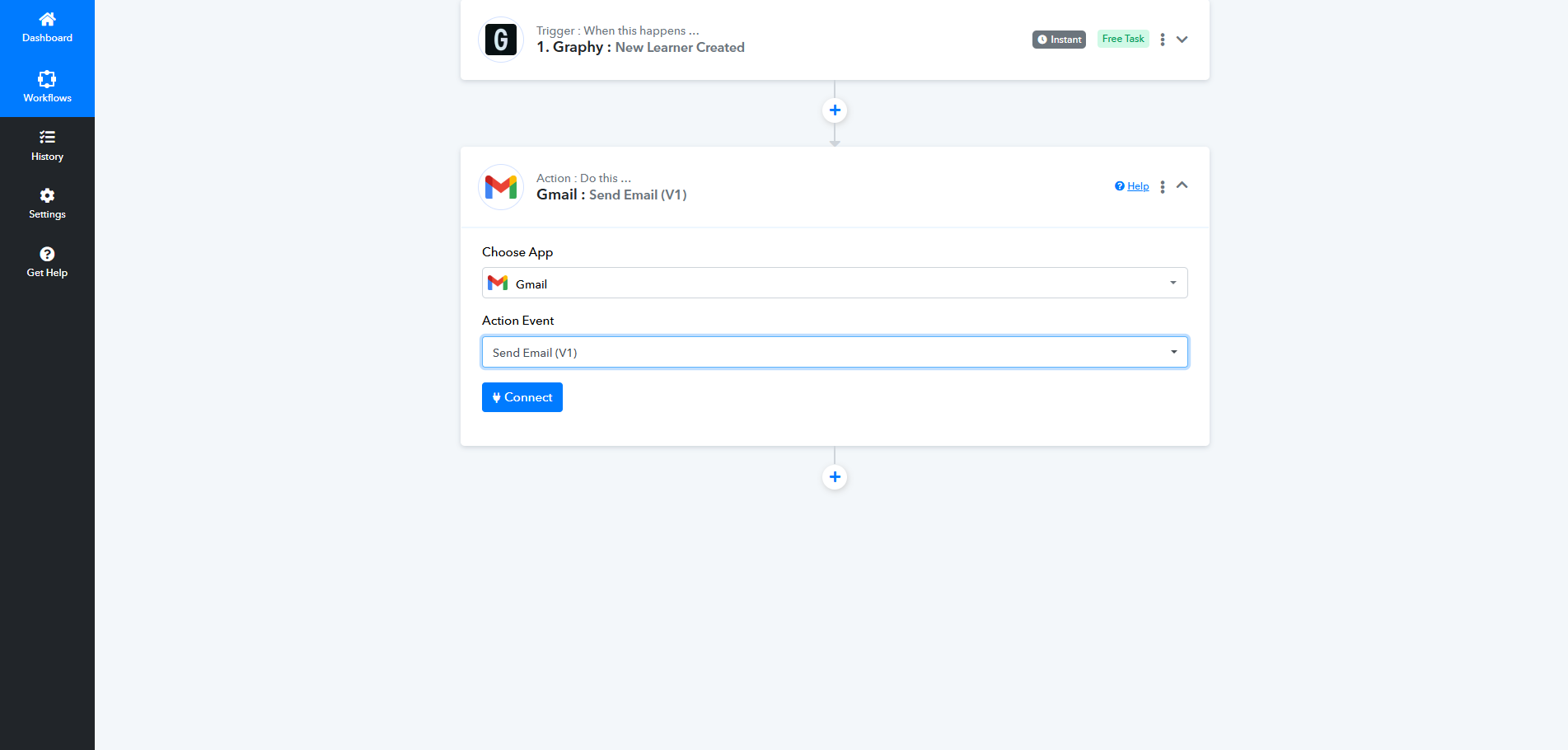
Task: Click the Graphy trigger app logo
Action: click(501, 40)
